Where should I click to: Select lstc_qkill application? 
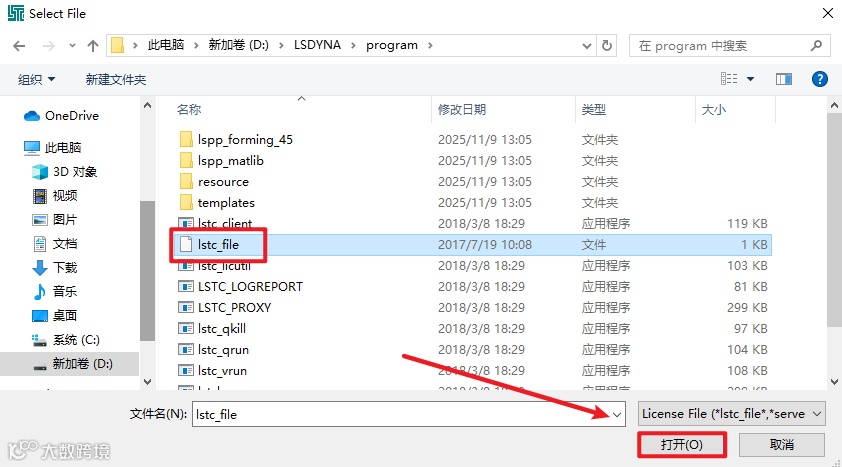click(x=222, y=329)
